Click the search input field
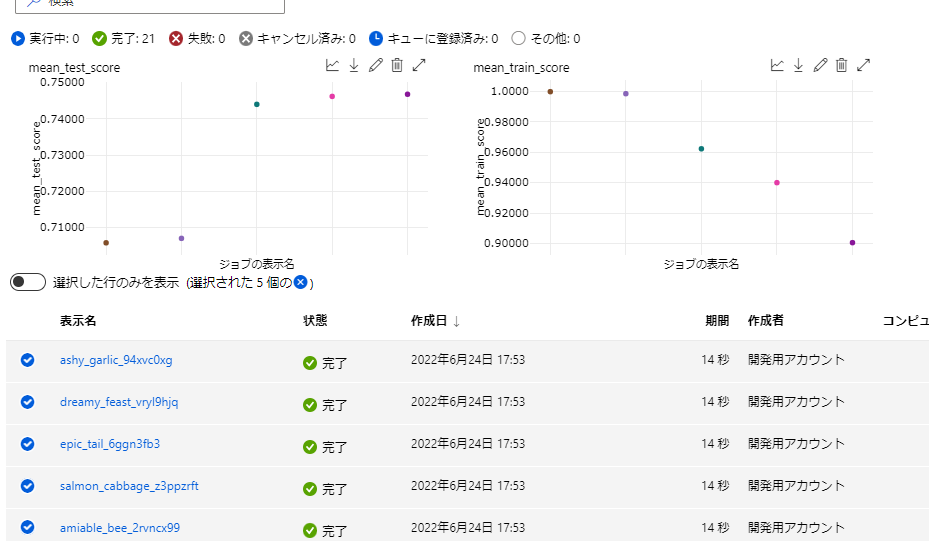Screen dimensions: 929x541 (x=150, y=5)
